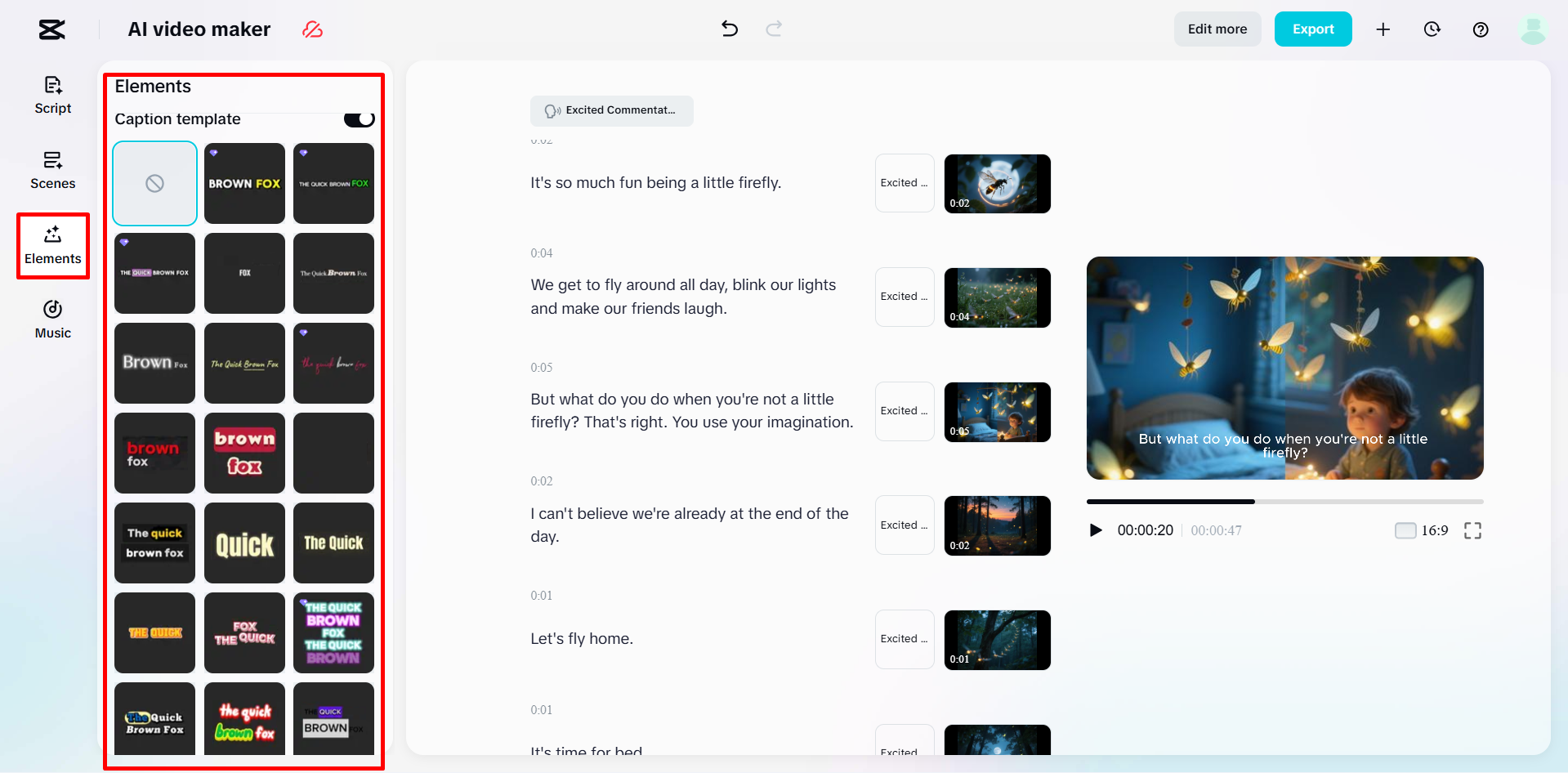The height and width of the screenshot is (773, 1568).
Task: Pick the red FOX THE QUICK template
Action: click(244, 632)
